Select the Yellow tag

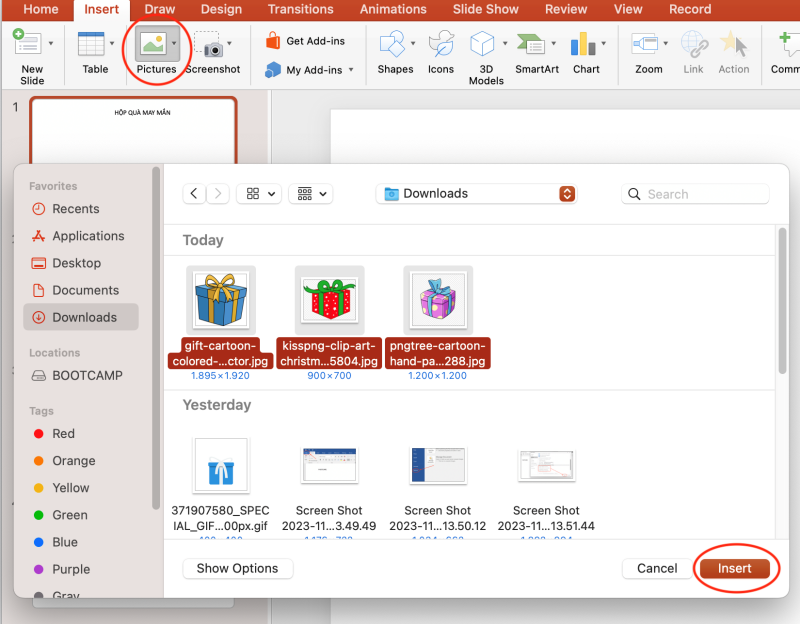click(81, 488)
